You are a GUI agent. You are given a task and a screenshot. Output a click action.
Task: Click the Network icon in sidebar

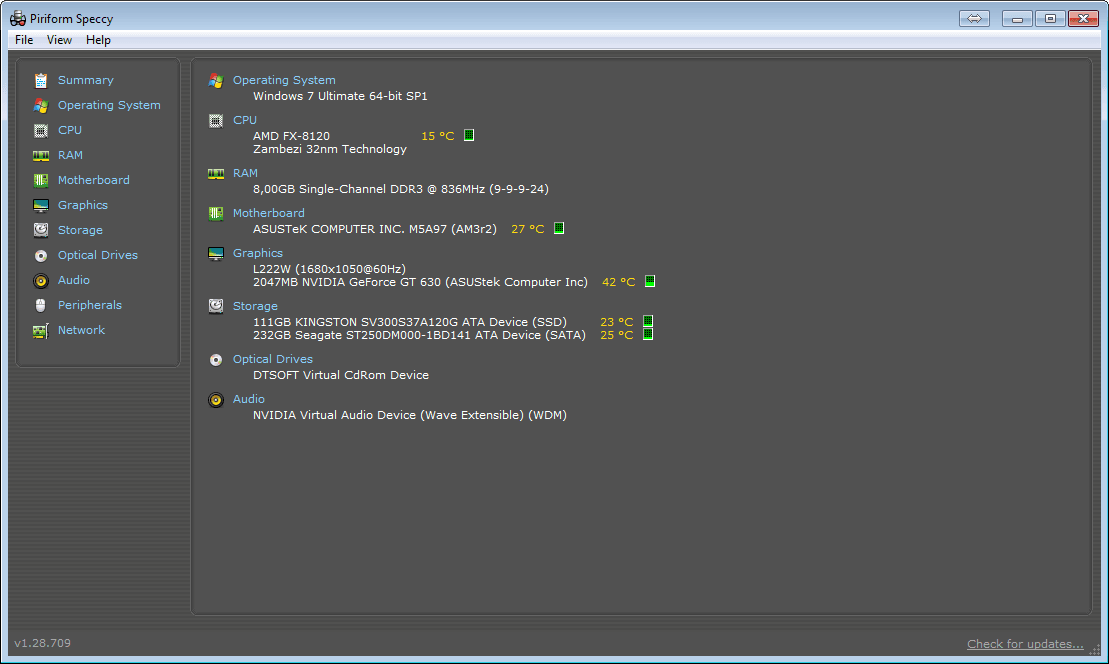pos(41,330)
